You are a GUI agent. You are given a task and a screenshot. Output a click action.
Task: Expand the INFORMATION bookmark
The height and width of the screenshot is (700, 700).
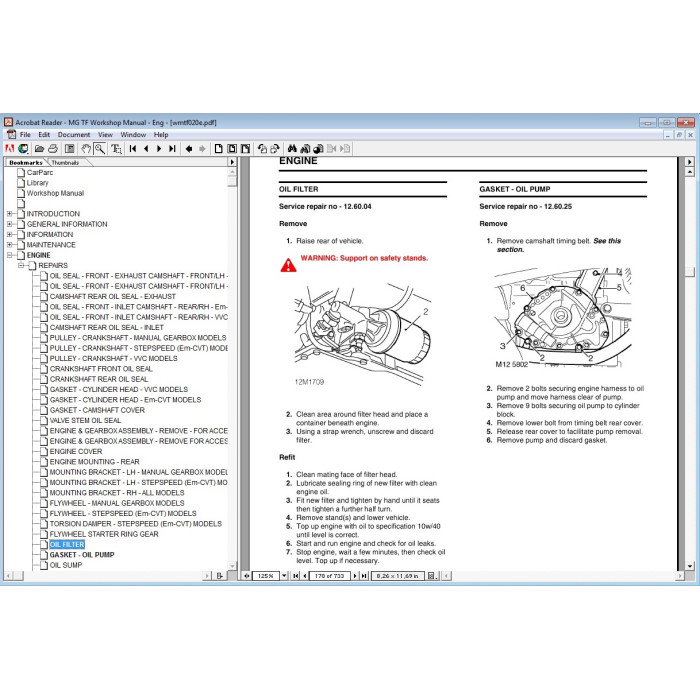(10, 234)
